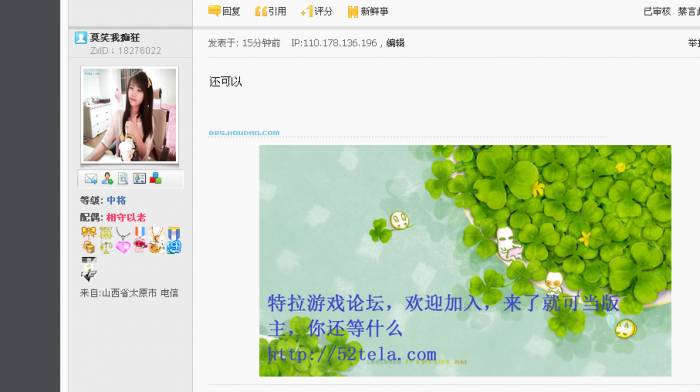The image size is (700, 392).
Task: Click the green bow scales medal
Action: tap(106, 240)
